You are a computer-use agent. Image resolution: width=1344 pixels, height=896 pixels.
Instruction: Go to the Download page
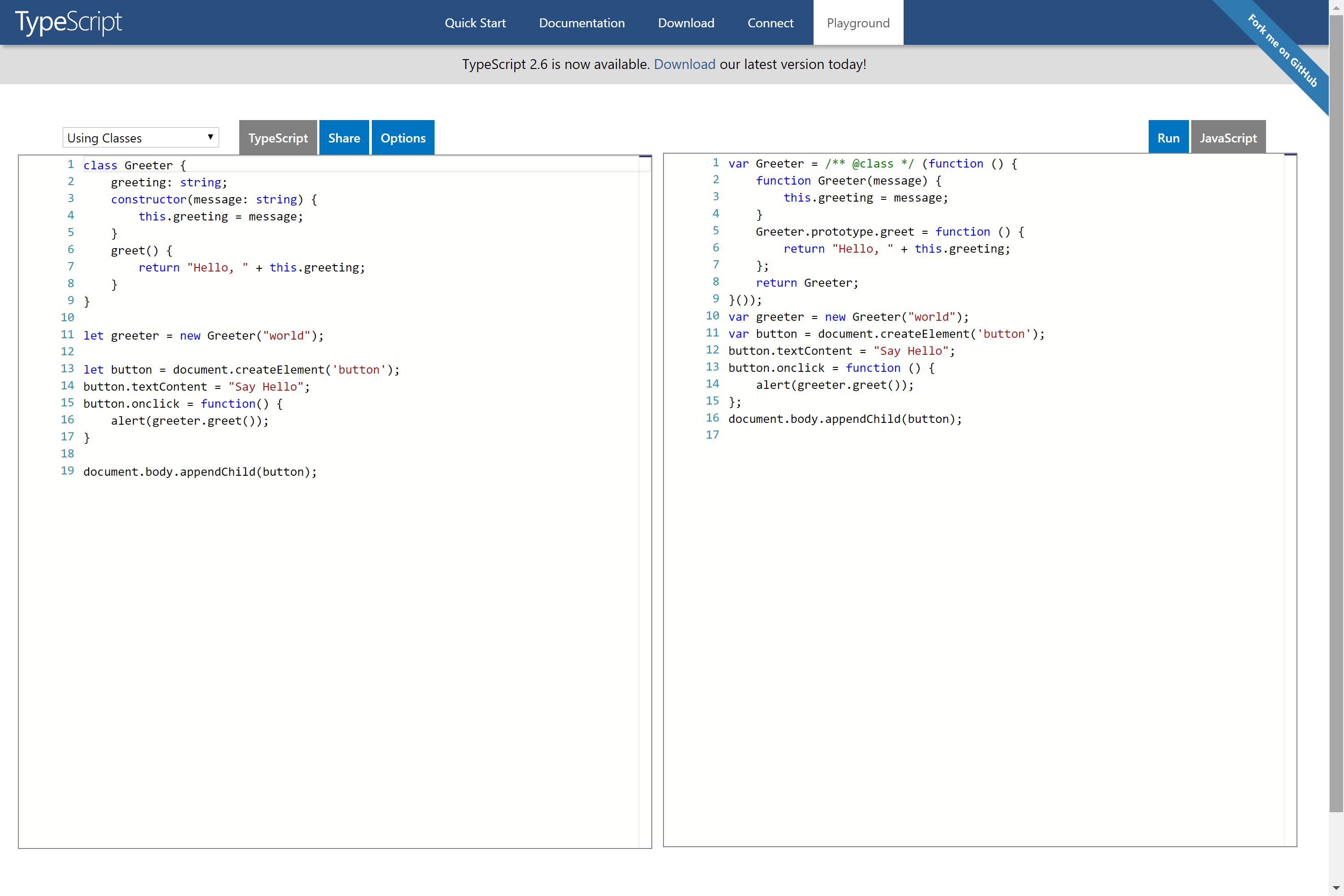pos(686,23)
